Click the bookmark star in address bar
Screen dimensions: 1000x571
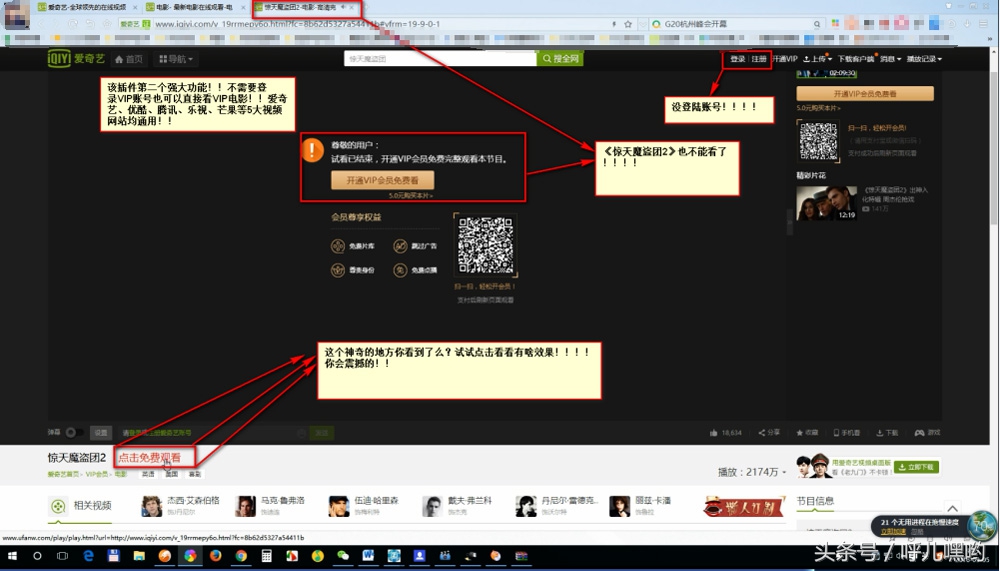pos(628,24)
